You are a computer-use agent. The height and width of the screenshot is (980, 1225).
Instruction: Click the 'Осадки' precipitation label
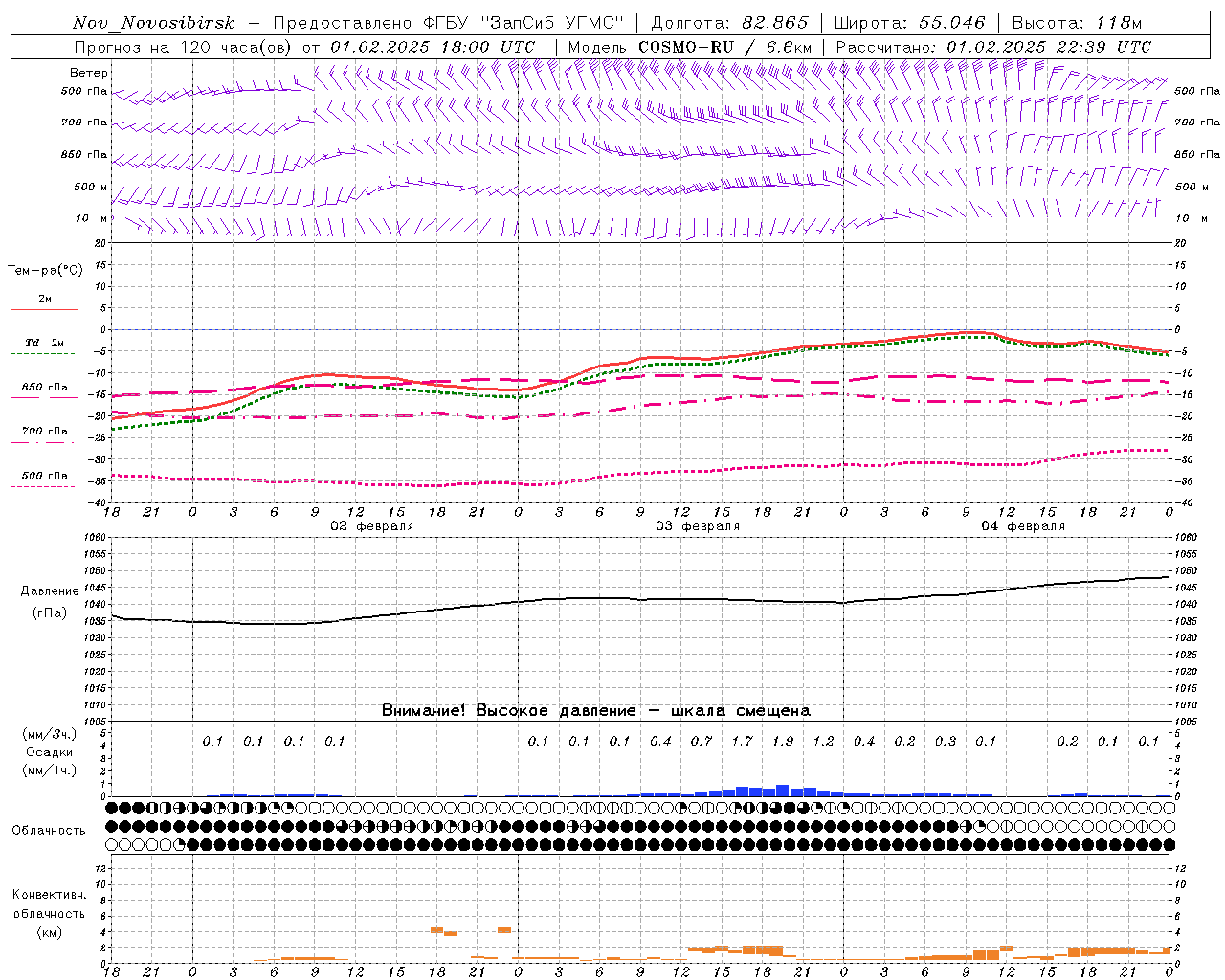coord(50,752)
